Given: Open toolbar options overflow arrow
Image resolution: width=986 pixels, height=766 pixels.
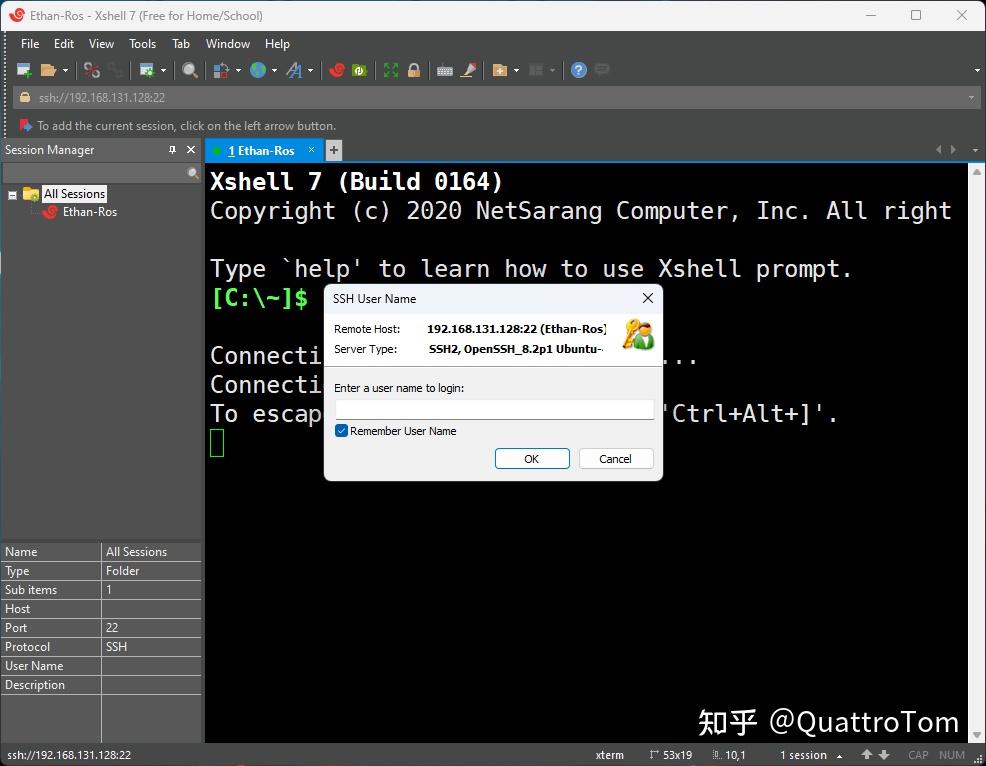Looking at the screenshot, I should tap(977, 70).
